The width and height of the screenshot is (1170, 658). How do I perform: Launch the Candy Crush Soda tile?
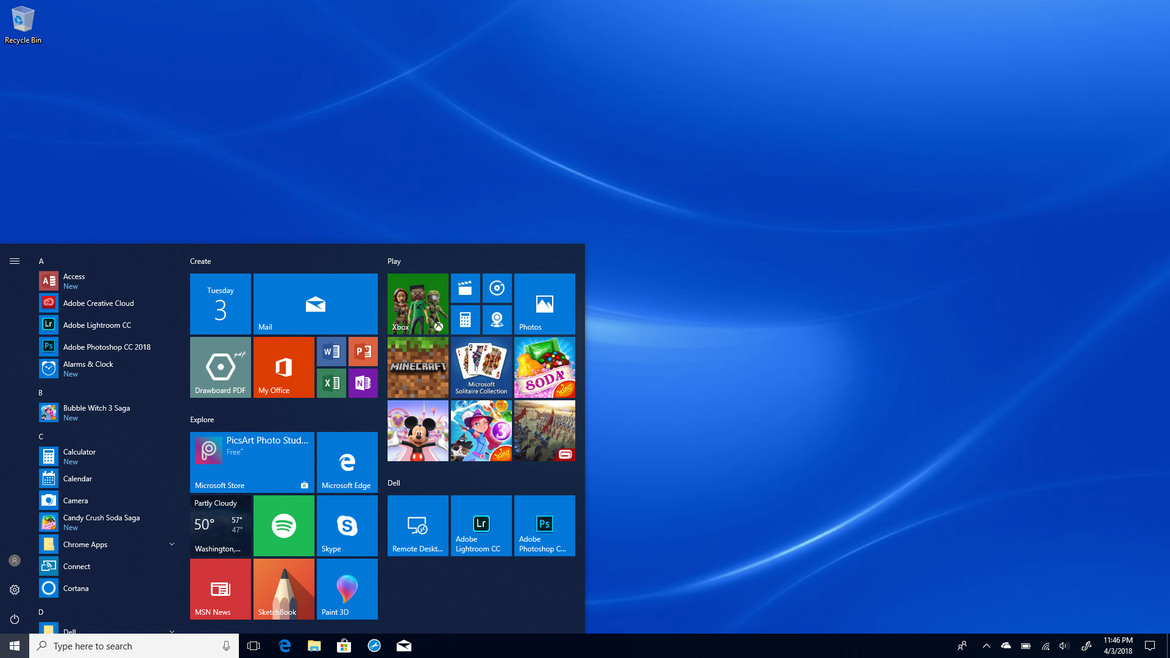pos(545,367)
